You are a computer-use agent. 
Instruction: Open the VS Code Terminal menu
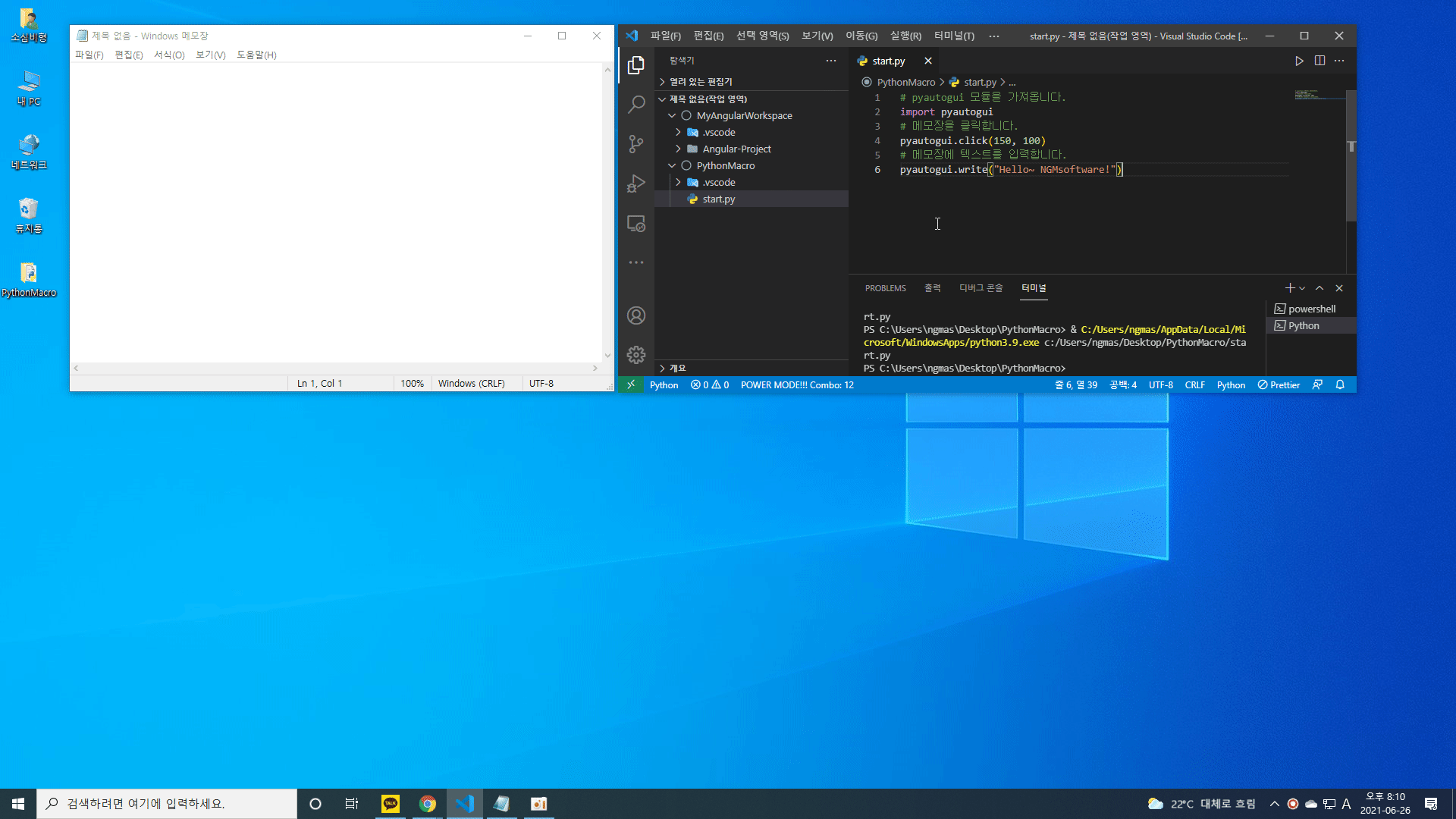click(x=954, y=36)
